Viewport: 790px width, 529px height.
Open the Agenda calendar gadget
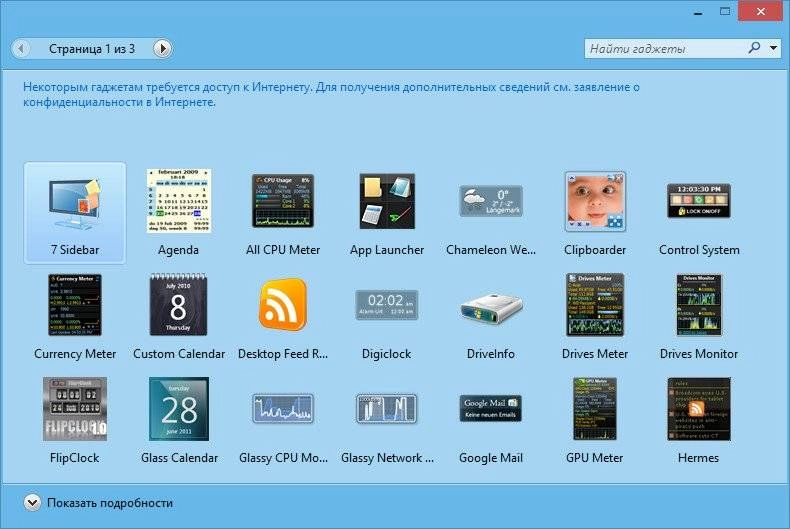[179, 201]
